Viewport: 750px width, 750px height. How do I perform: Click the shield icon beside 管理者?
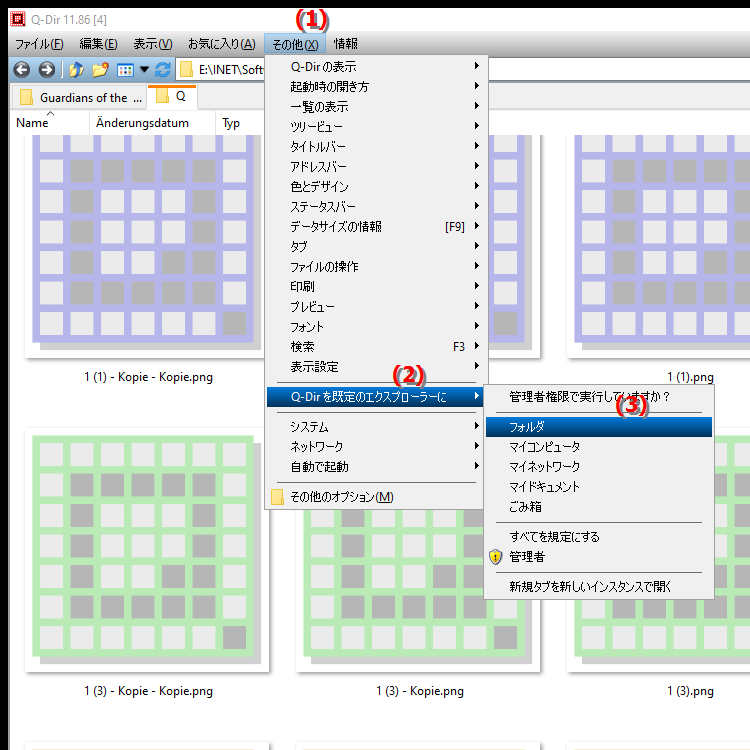[495, 556]
